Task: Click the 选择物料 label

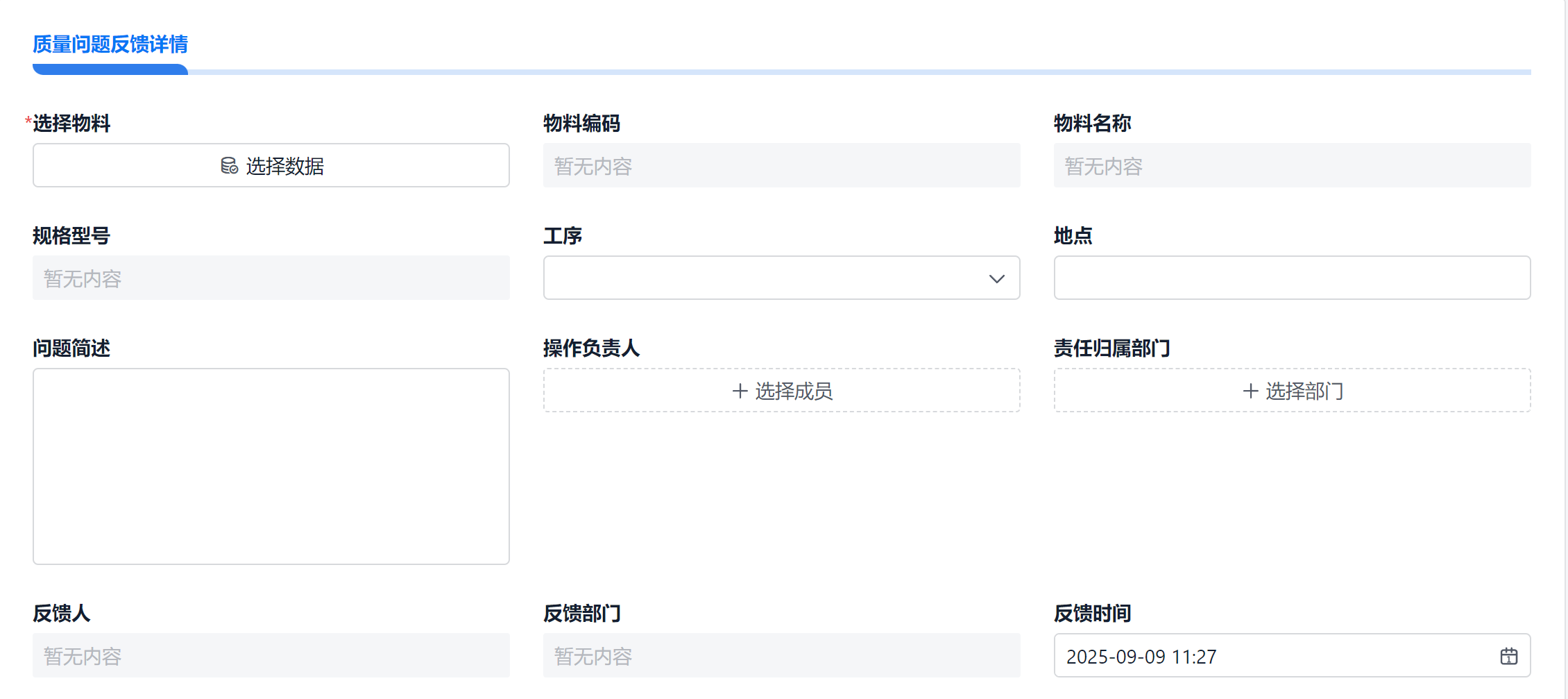Action: coord(71,124)
